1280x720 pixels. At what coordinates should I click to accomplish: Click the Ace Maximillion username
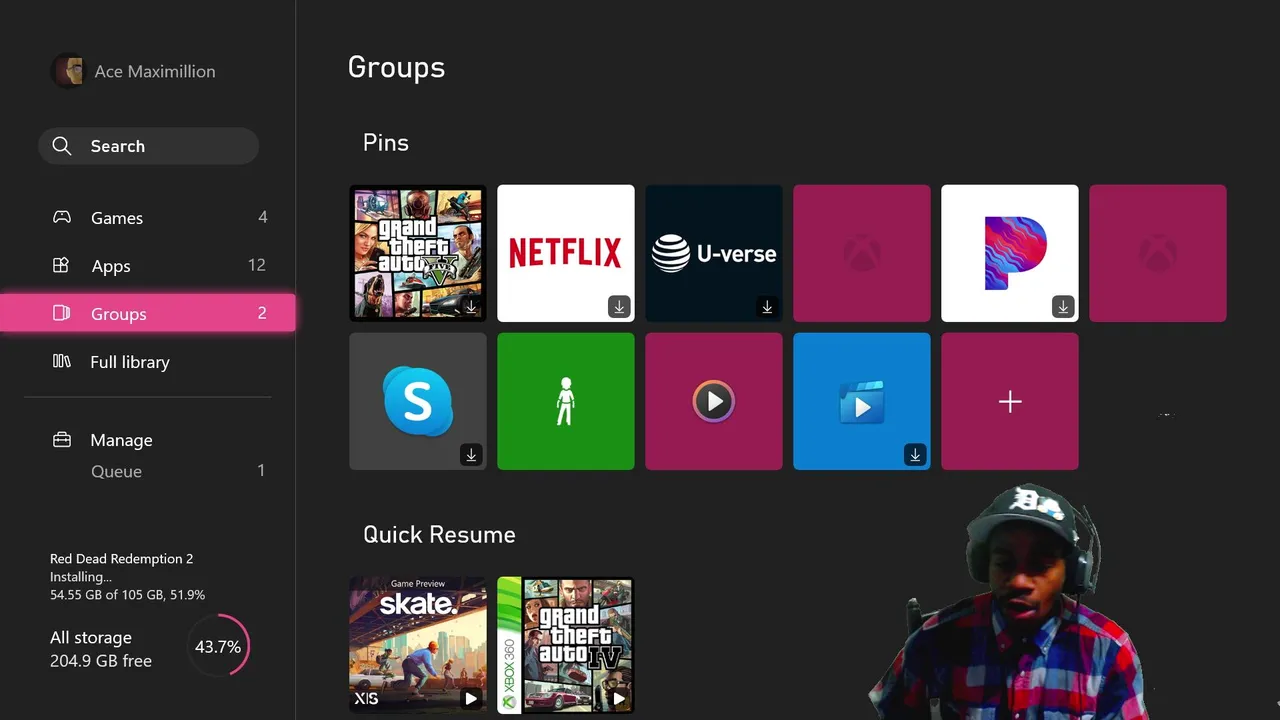coord(155,71)
